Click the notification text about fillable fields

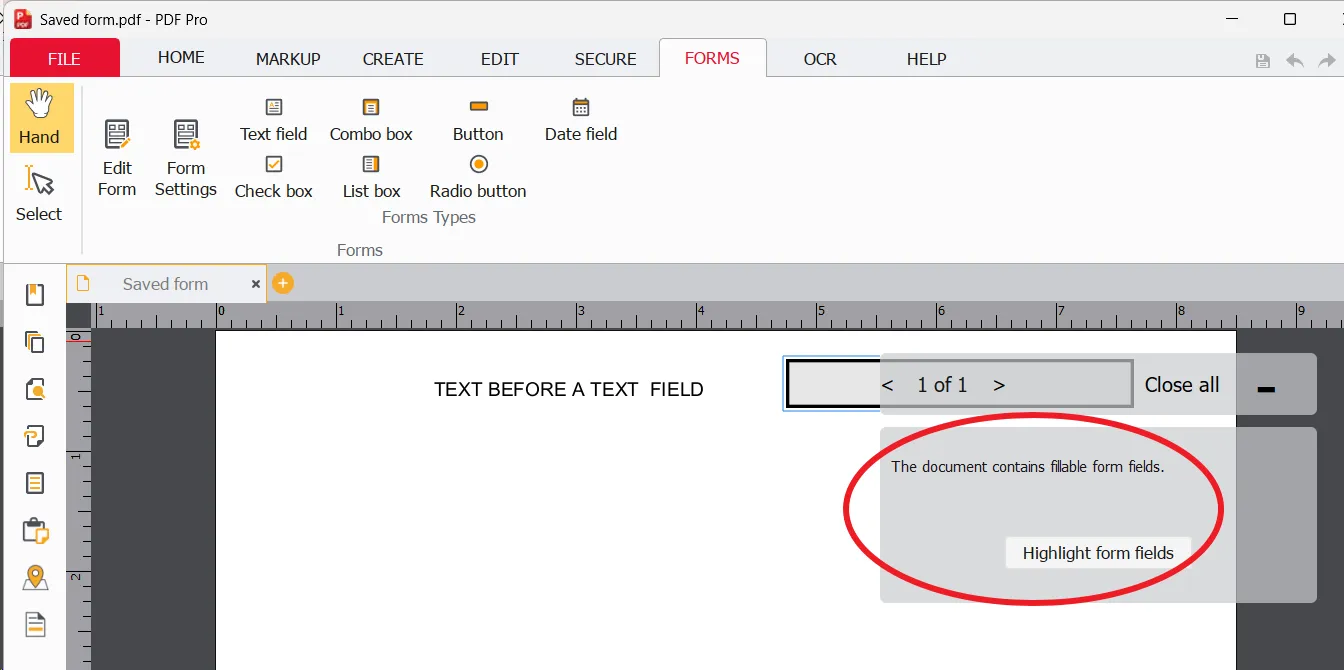pos(1028,467)
